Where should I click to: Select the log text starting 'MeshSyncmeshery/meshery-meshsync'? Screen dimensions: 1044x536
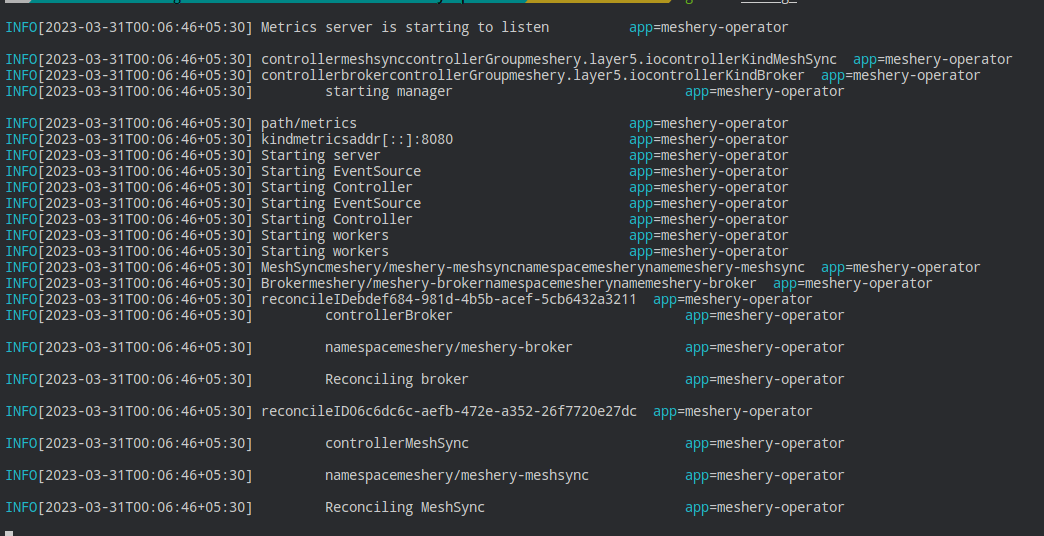533,267
